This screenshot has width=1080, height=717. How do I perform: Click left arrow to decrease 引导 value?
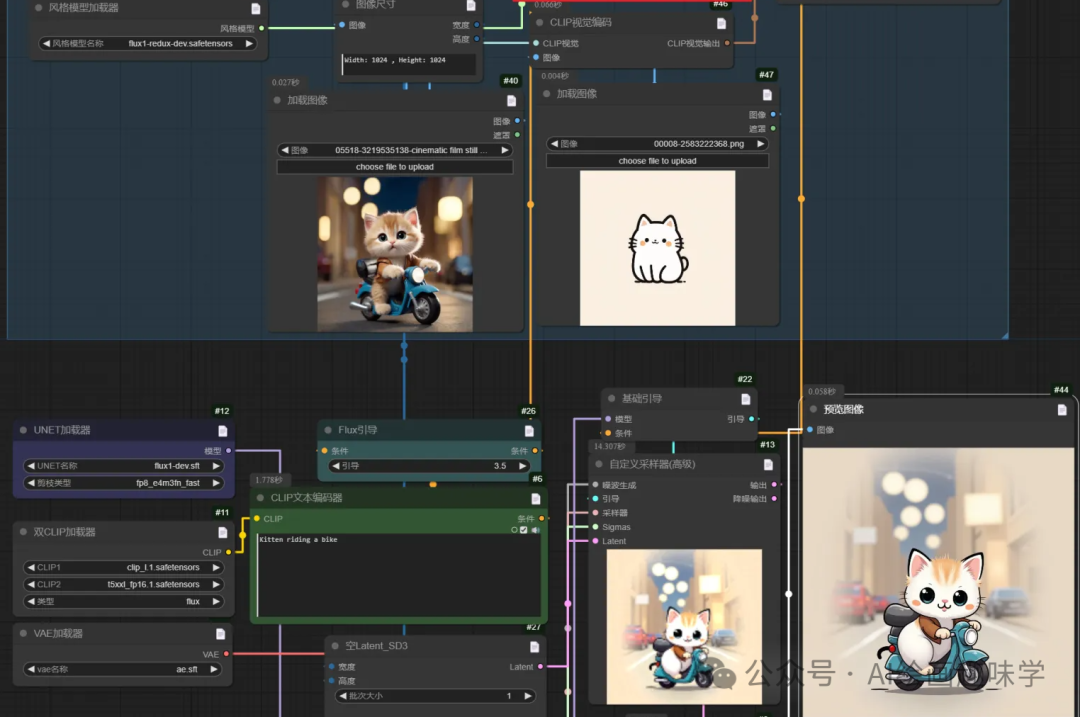point(335,466)
